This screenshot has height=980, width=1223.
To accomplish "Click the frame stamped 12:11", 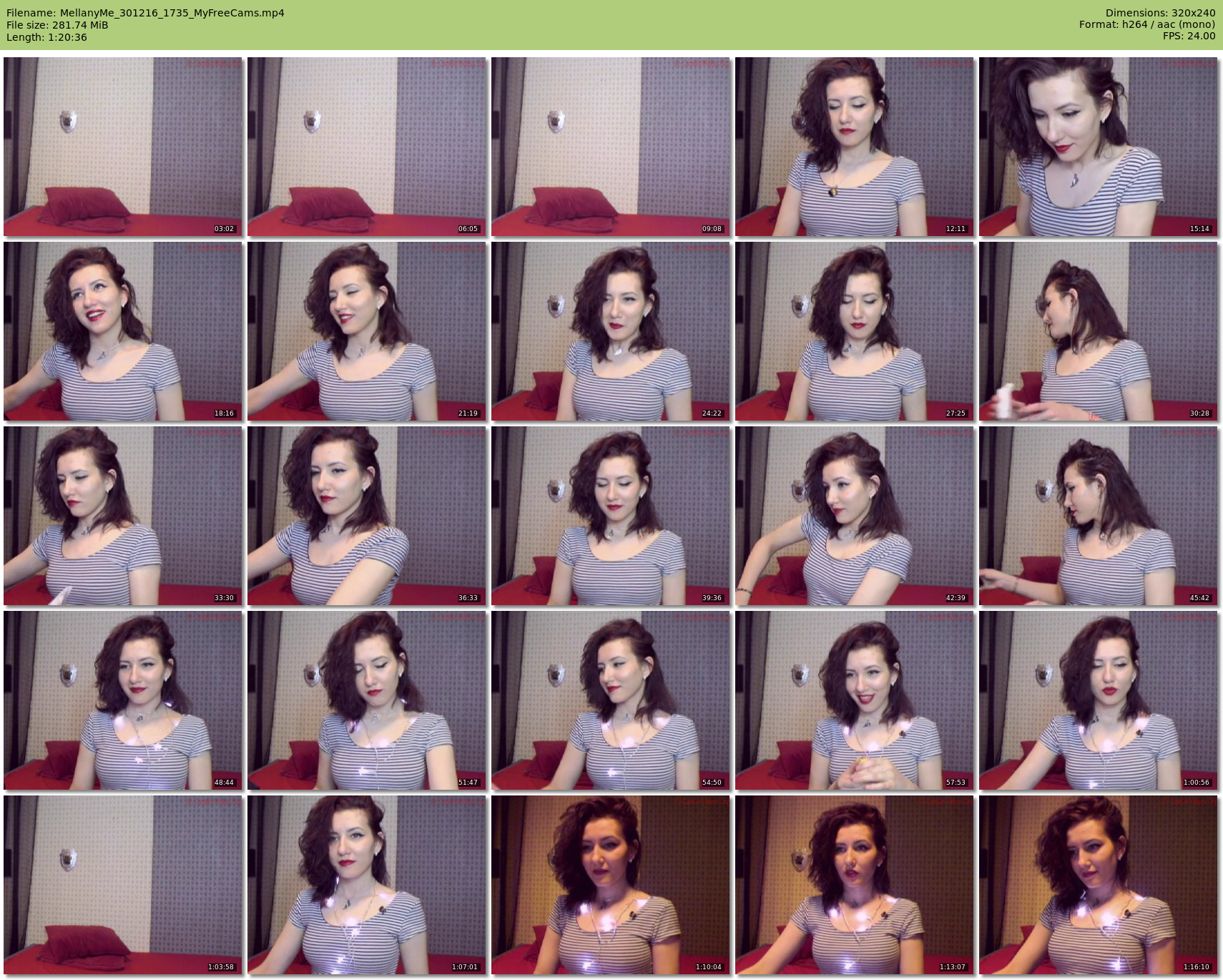I will point(855,147).
